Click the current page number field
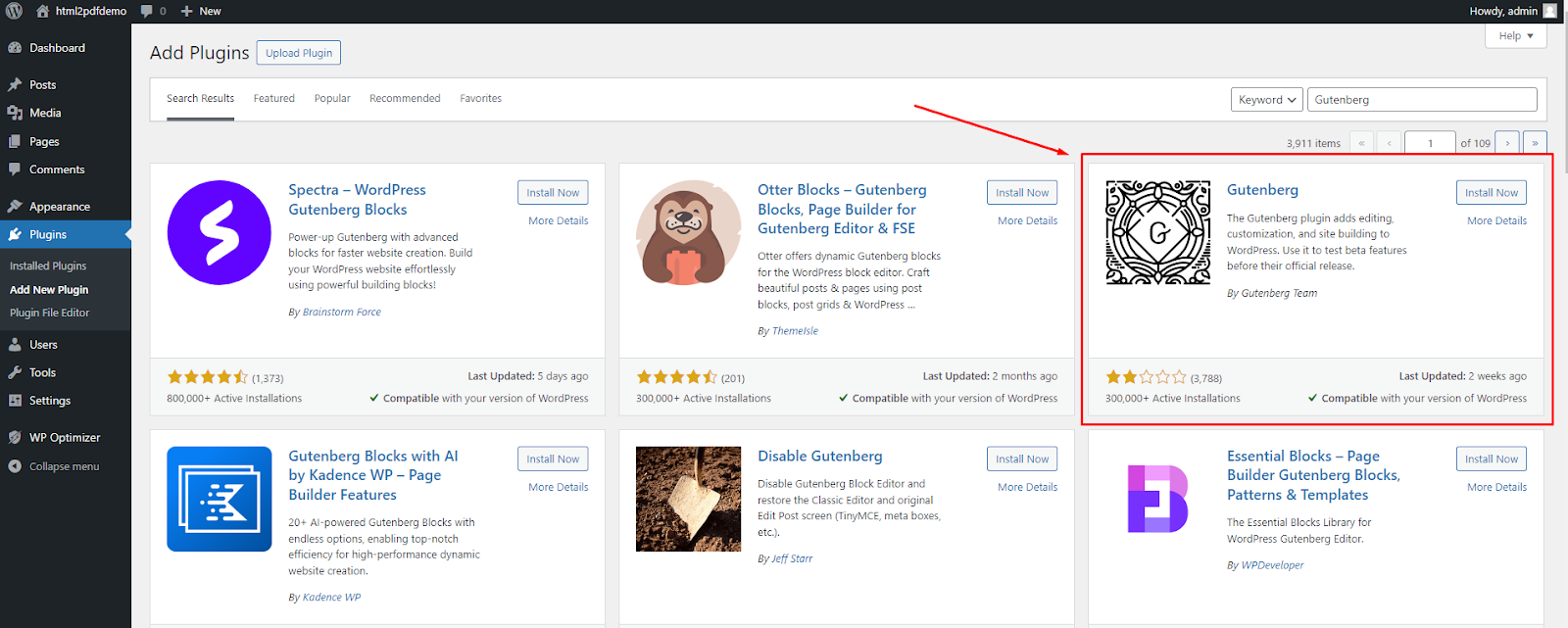This screenshot has width=1568, height=628. pos(1430,143)
